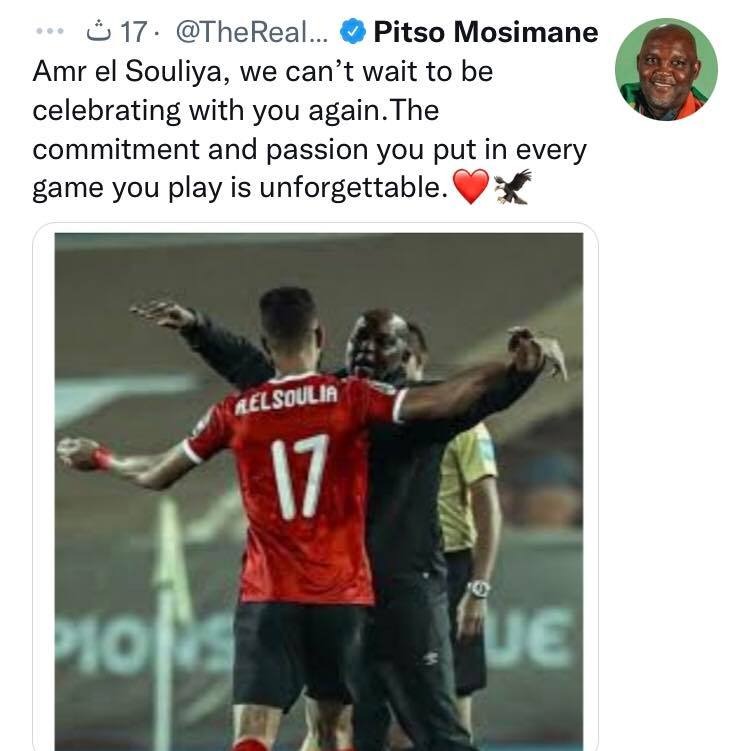The height and width of the screenshot is (751, 750).
Task: Open the Pitso Mosimane display name
Action: click(x=486, y=32)
